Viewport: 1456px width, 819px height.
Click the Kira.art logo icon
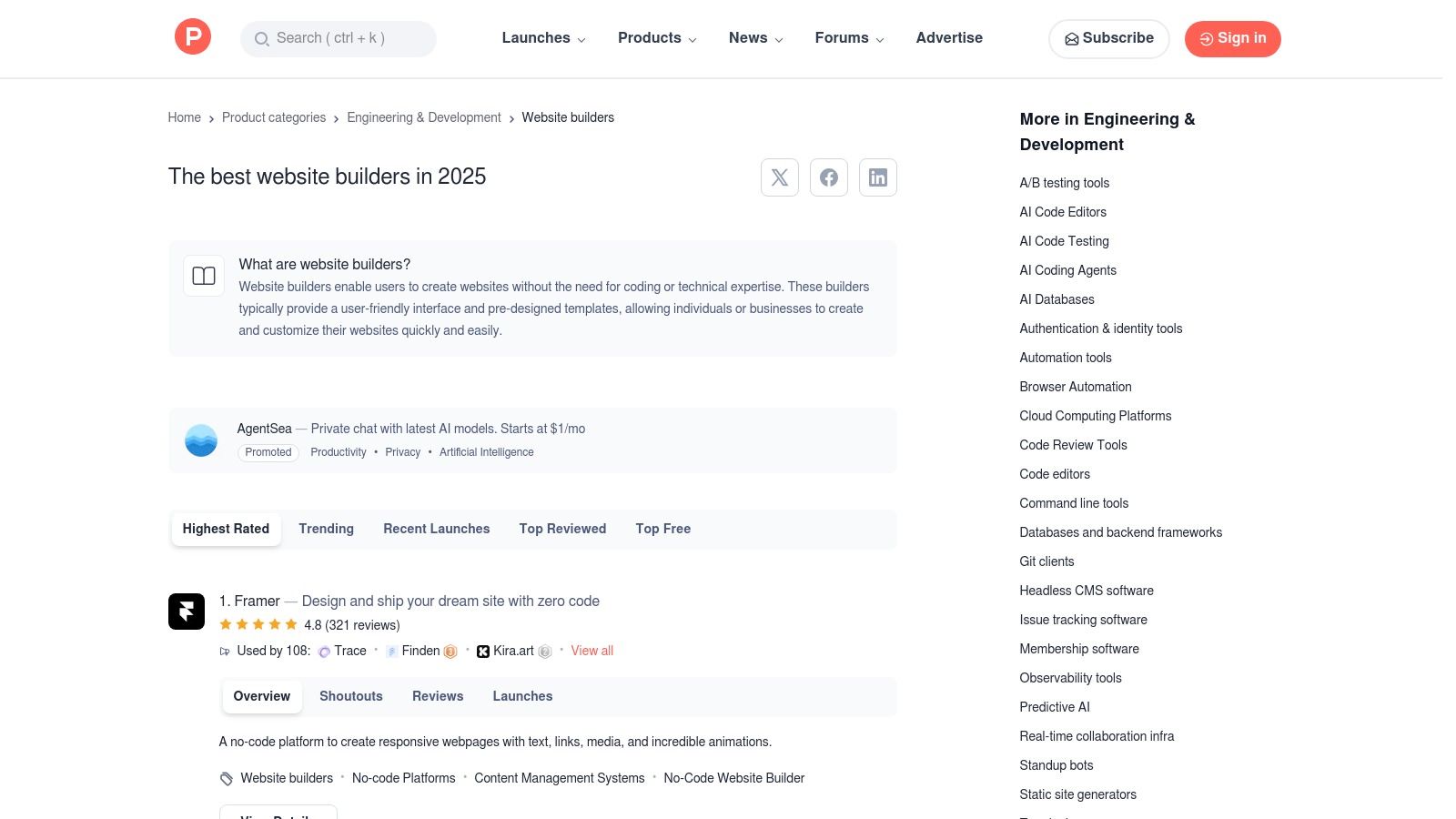click(483, 652)
